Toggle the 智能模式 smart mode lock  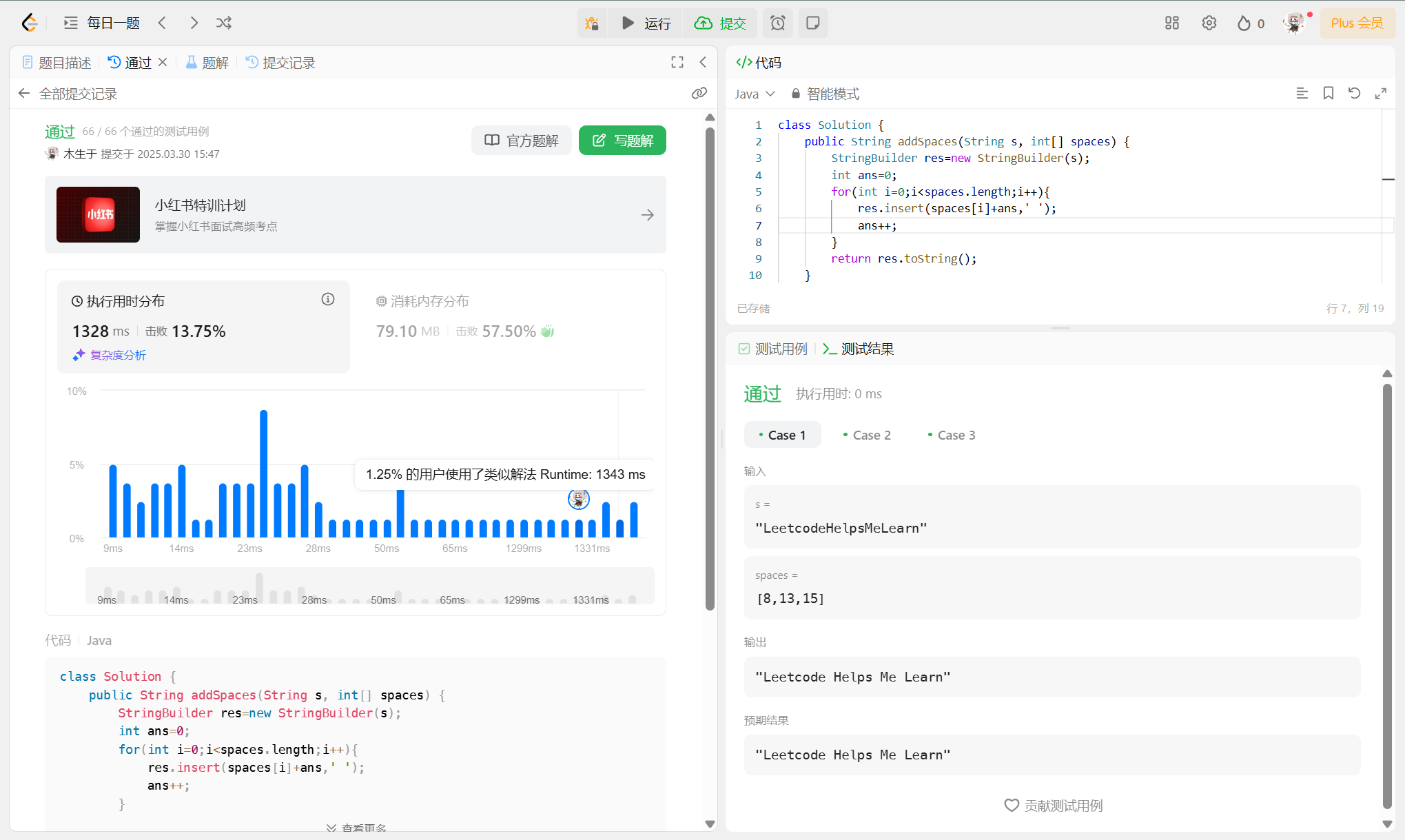(x=825, y=94)
